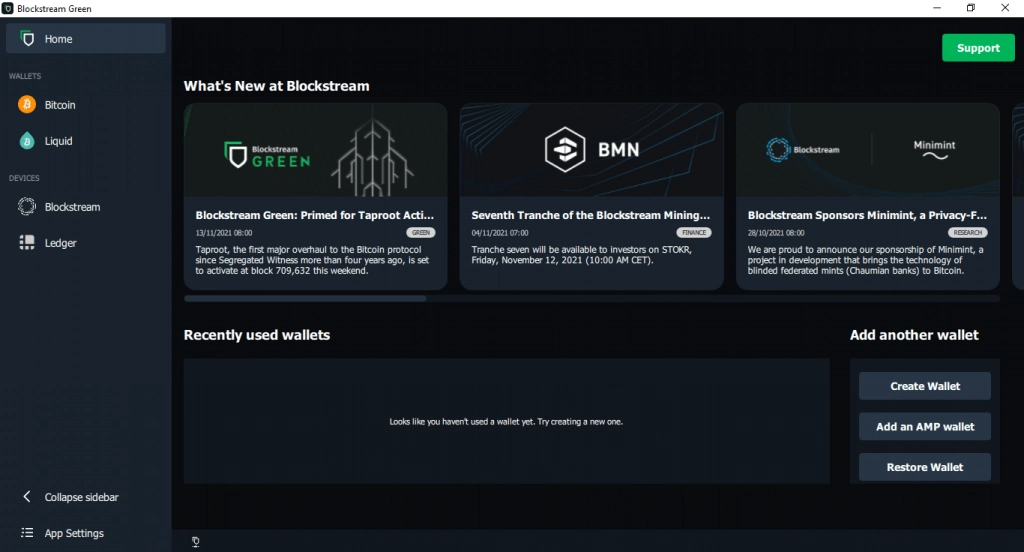Click the 'Add another wallet' heading
This screenshot has height=552, width=1024.
[914, 335]
